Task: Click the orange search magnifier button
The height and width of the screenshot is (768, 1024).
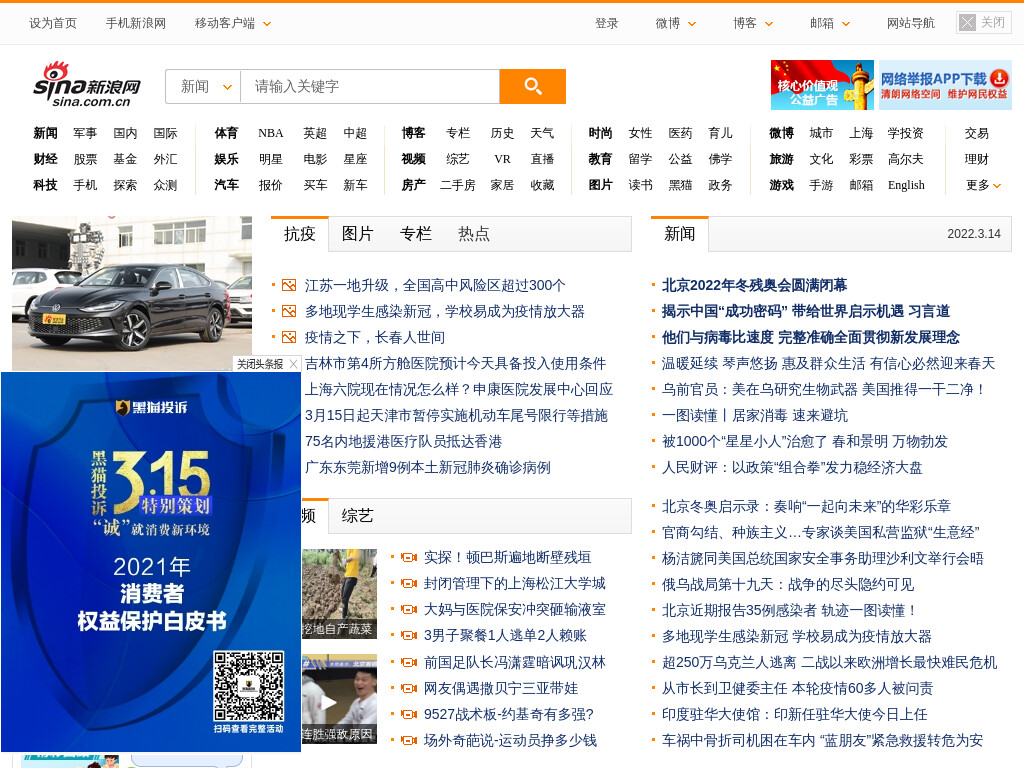Action: (x=532, y=86)
